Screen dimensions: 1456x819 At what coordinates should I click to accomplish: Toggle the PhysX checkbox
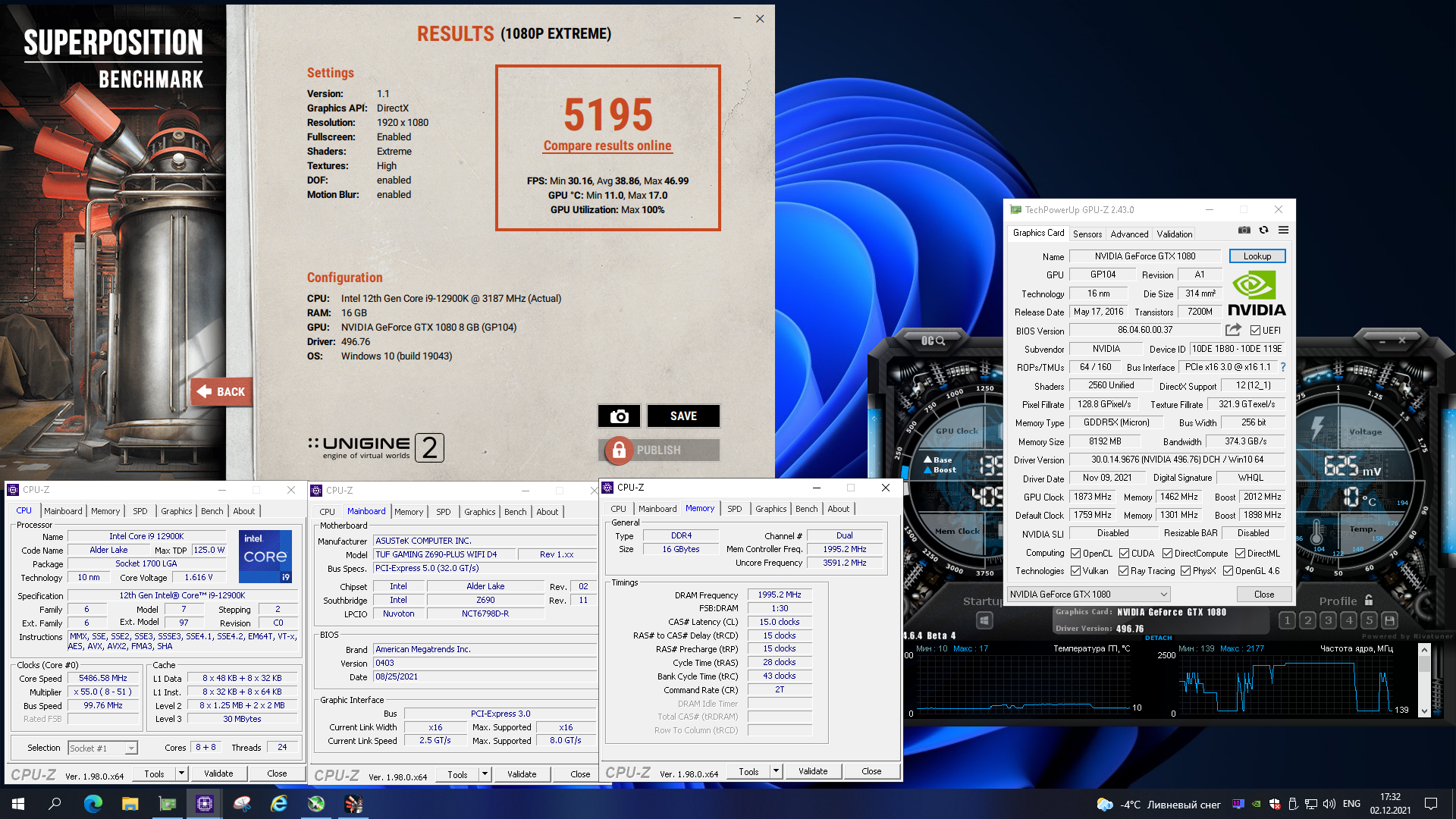(x=1185, y=571)
